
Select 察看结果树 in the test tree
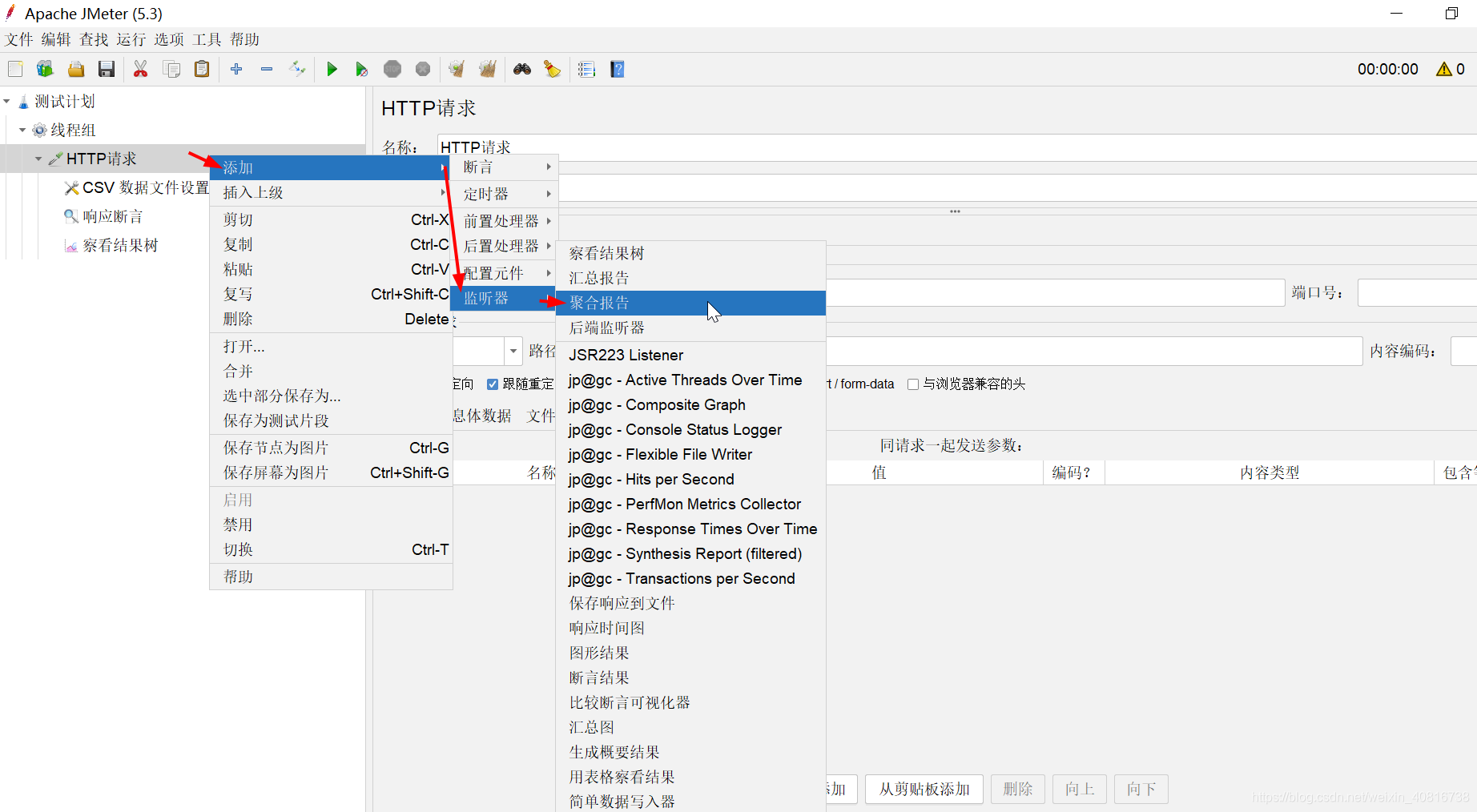[111, 245]
